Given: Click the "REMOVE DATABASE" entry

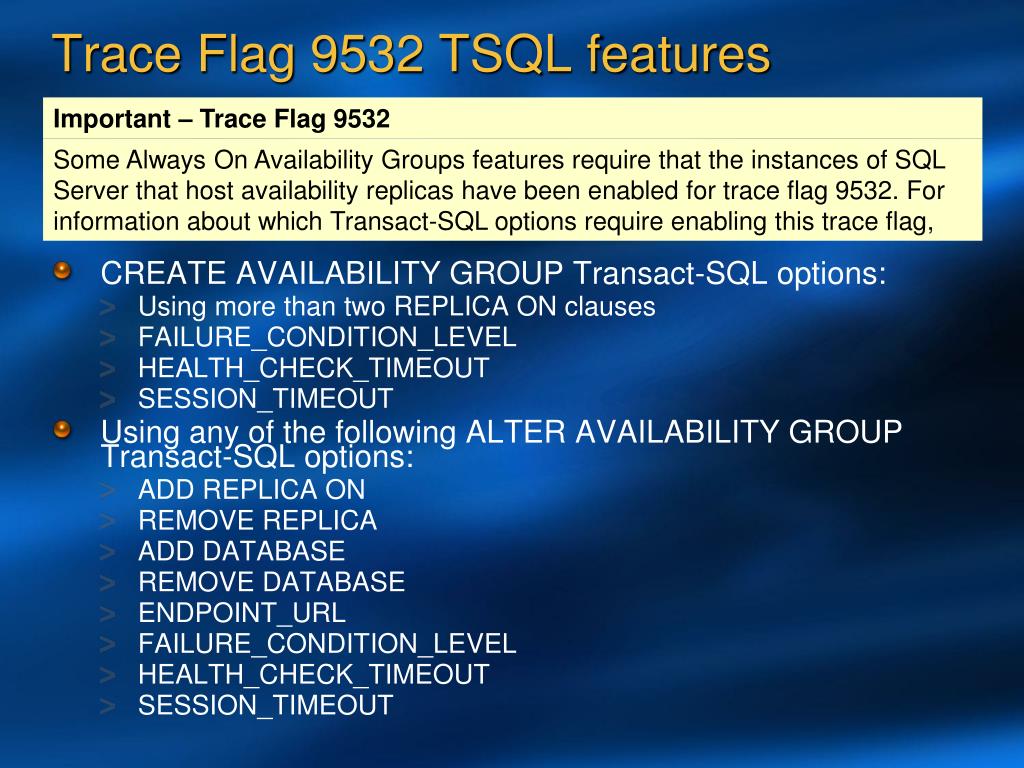Looking at the screenshot, I should [271, 582].
